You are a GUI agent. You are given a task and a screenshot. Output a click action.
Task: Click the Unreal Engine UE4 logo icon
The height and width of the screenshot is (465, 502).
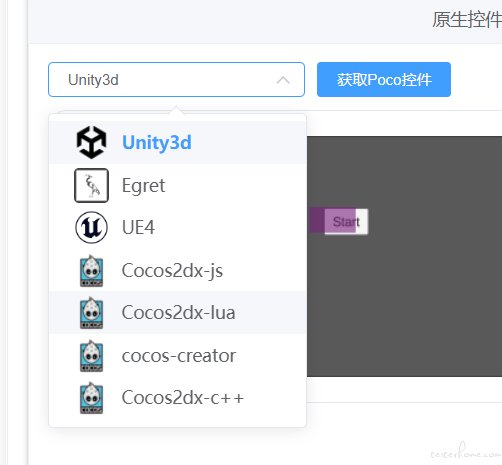click(x=91, y=227)
